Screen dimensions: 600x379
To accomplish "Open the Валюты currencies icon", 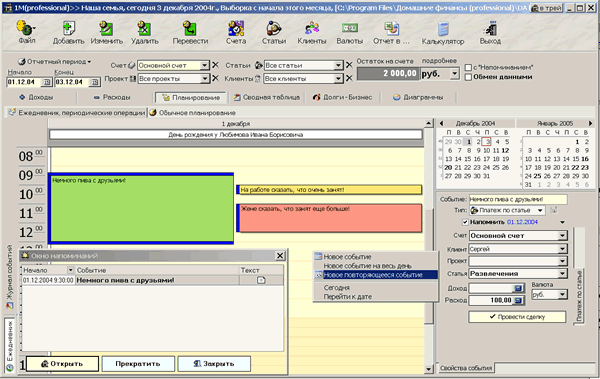I will tap(350, 33).
